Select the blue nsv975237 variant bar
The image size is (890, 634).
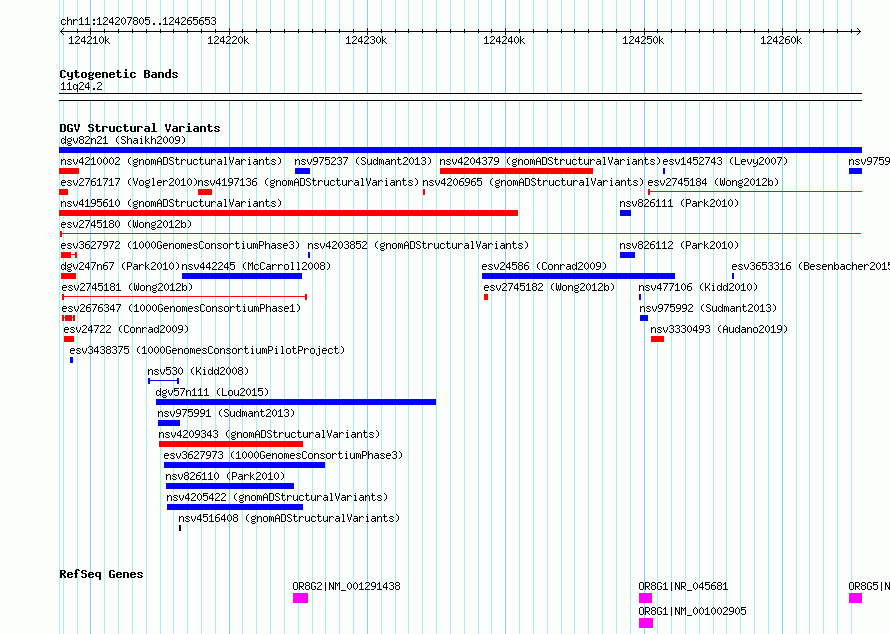point(303,171)
